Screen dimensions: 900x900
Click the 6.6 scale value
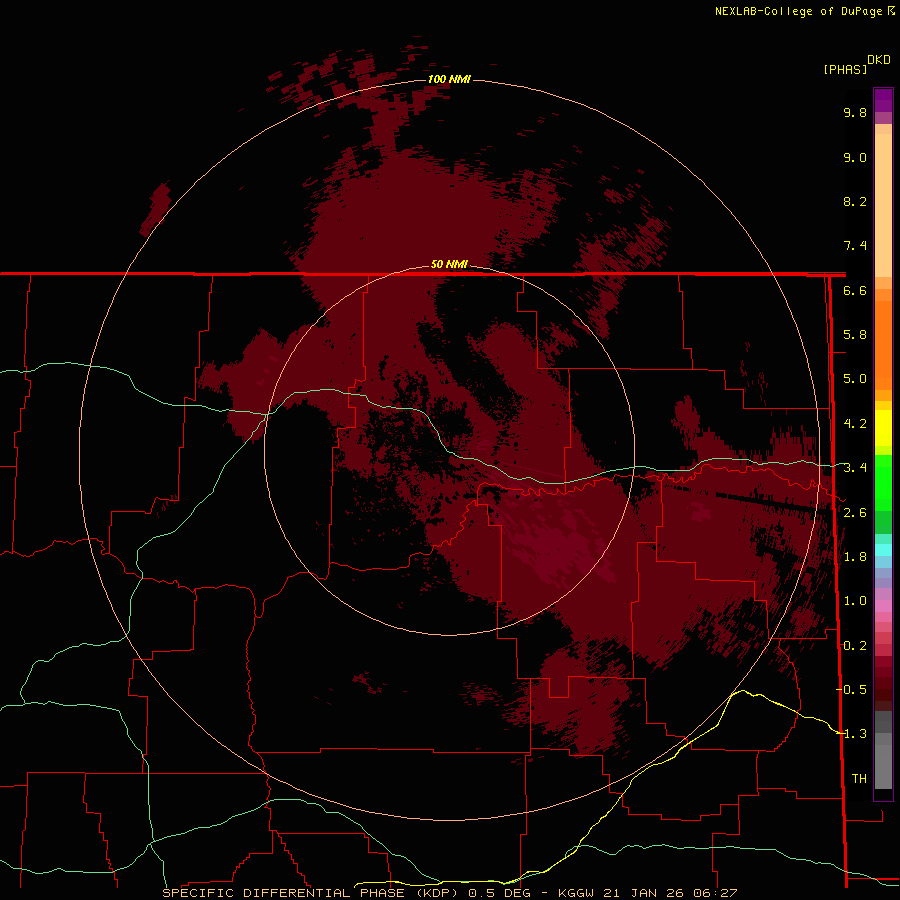(855, 290)
